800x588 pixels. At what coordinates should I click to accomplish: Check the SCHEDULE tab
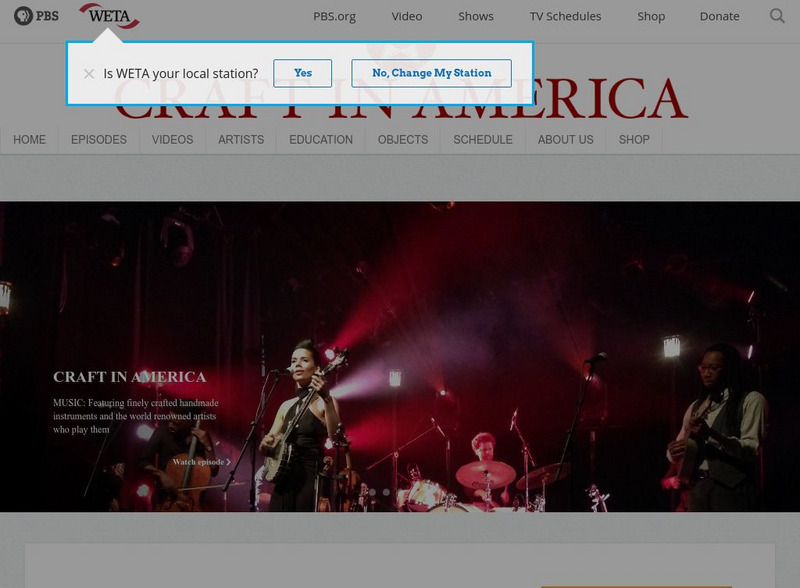[482, 140]
